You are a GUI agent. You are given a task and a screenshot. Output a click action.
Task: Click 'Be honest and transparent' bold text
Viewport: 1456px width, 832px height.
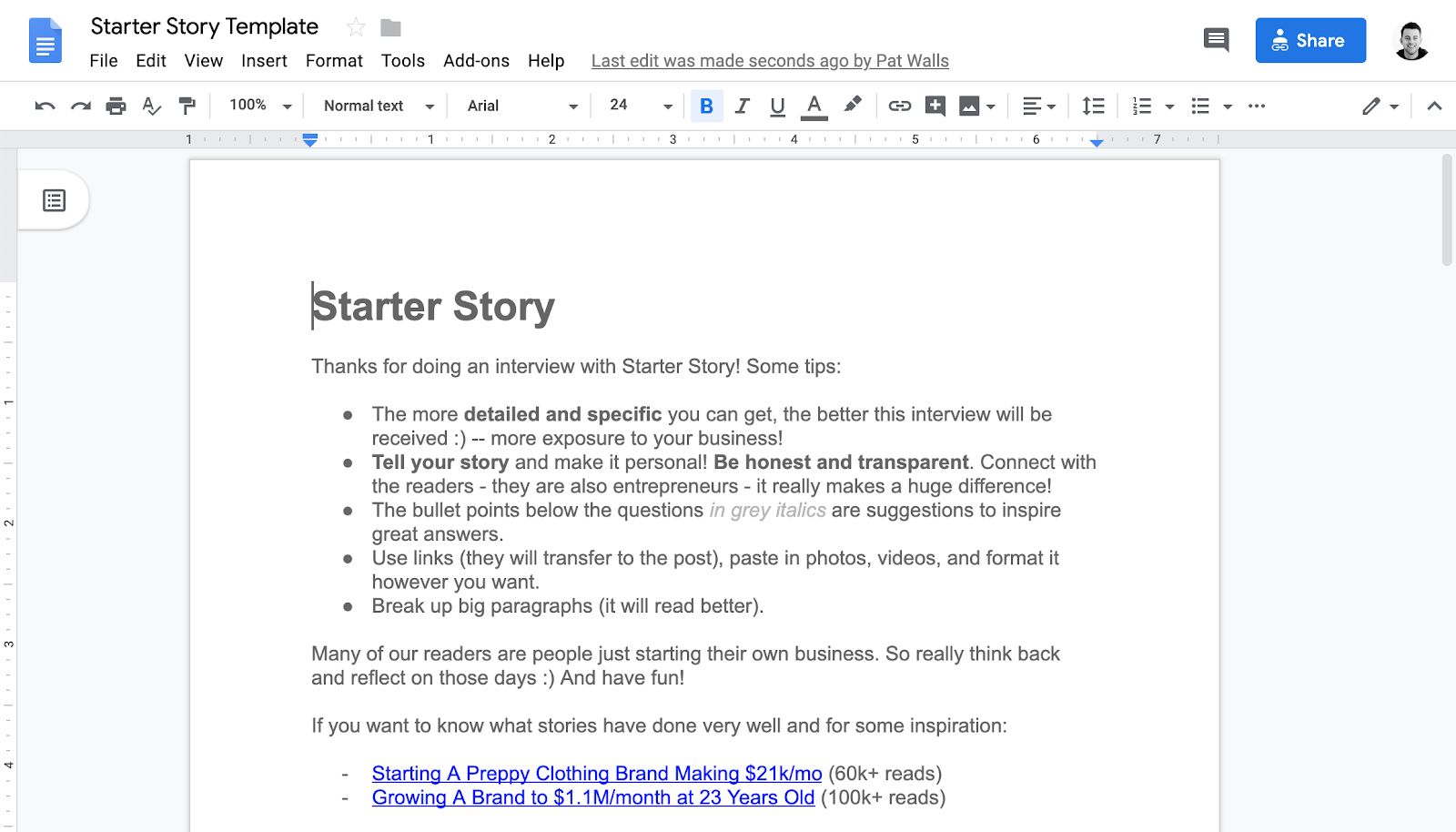[841, 462]
